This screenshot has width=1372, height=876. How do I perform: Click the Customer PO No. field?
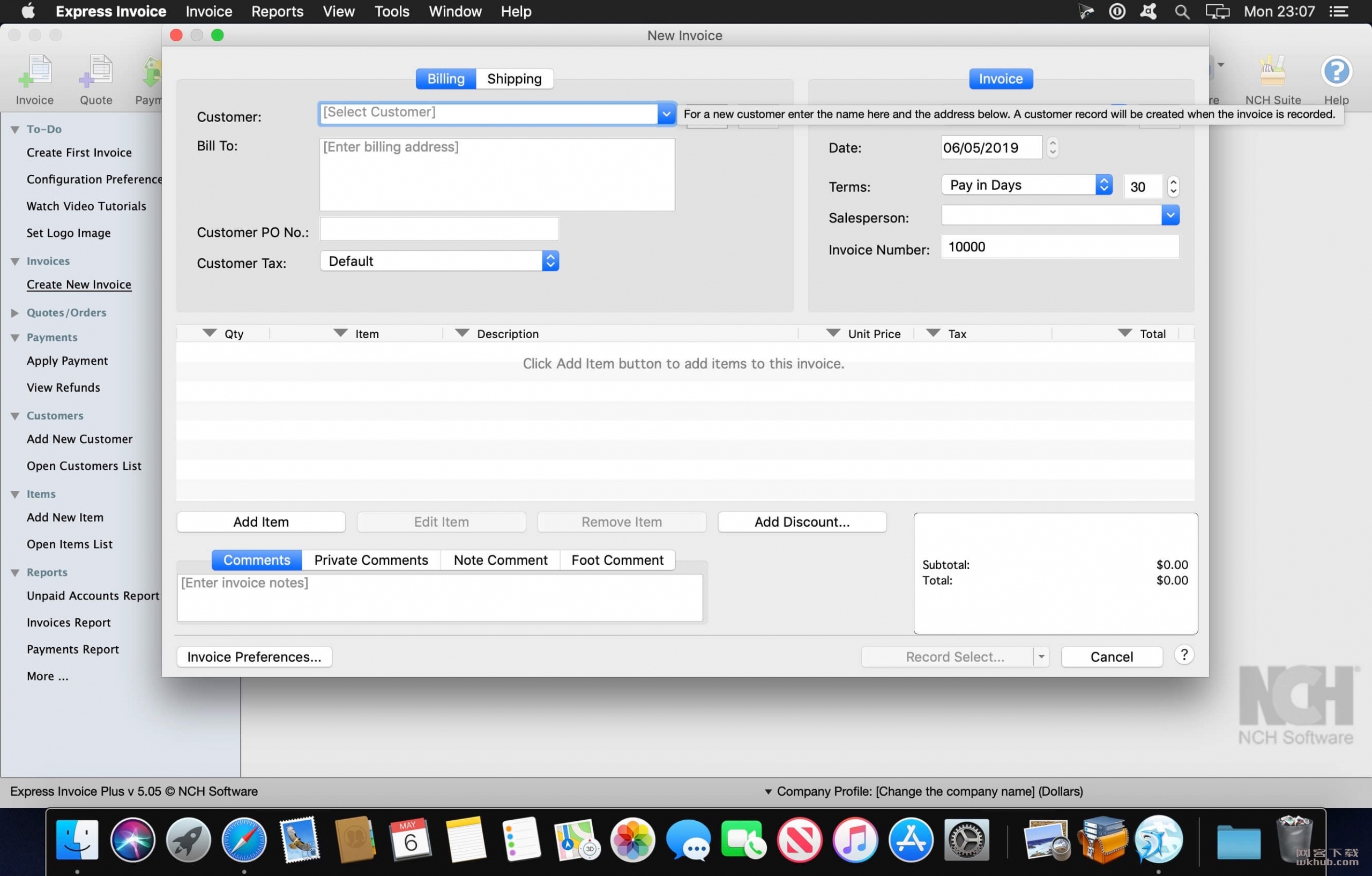click(439, 229)
